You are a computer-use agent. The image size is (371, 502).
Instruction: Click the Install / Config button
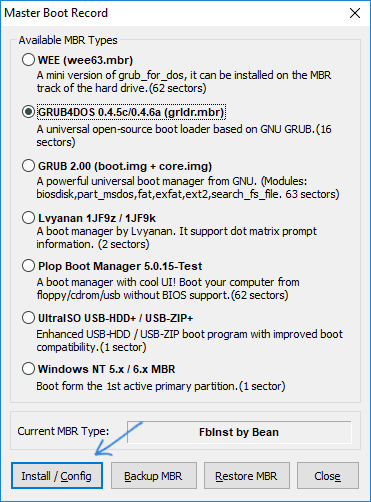point(57,476)
